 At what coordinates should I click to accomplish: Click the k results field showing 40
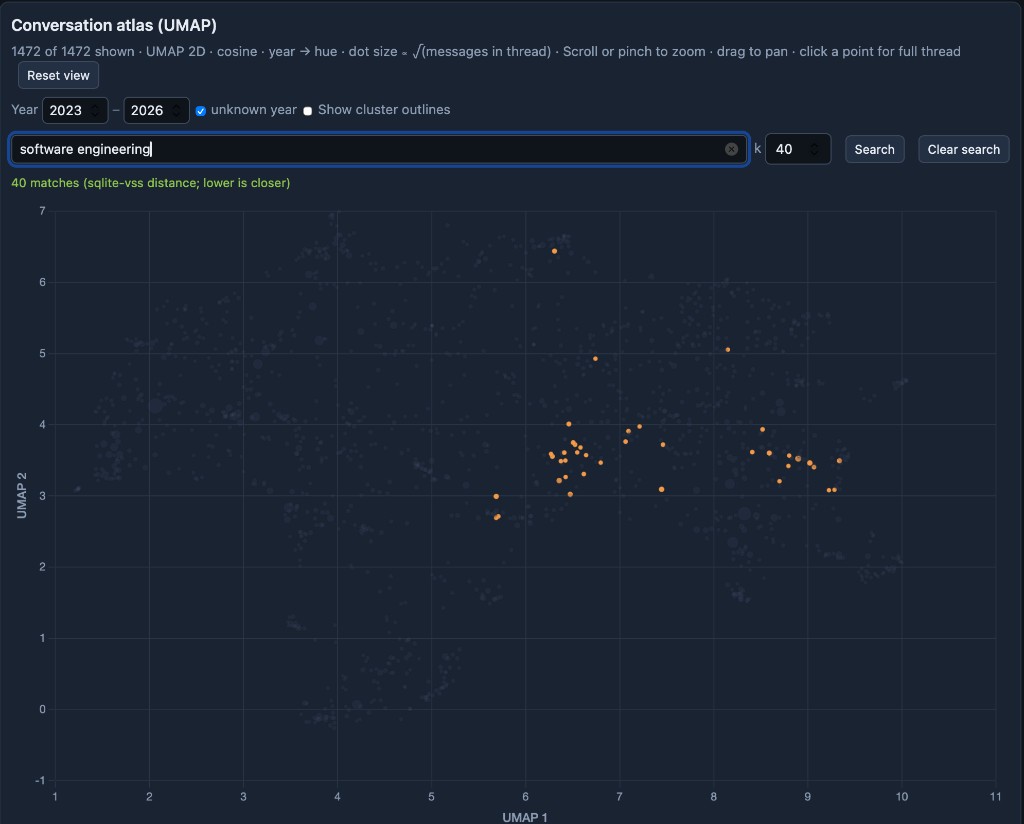click(x=786, y=149)
